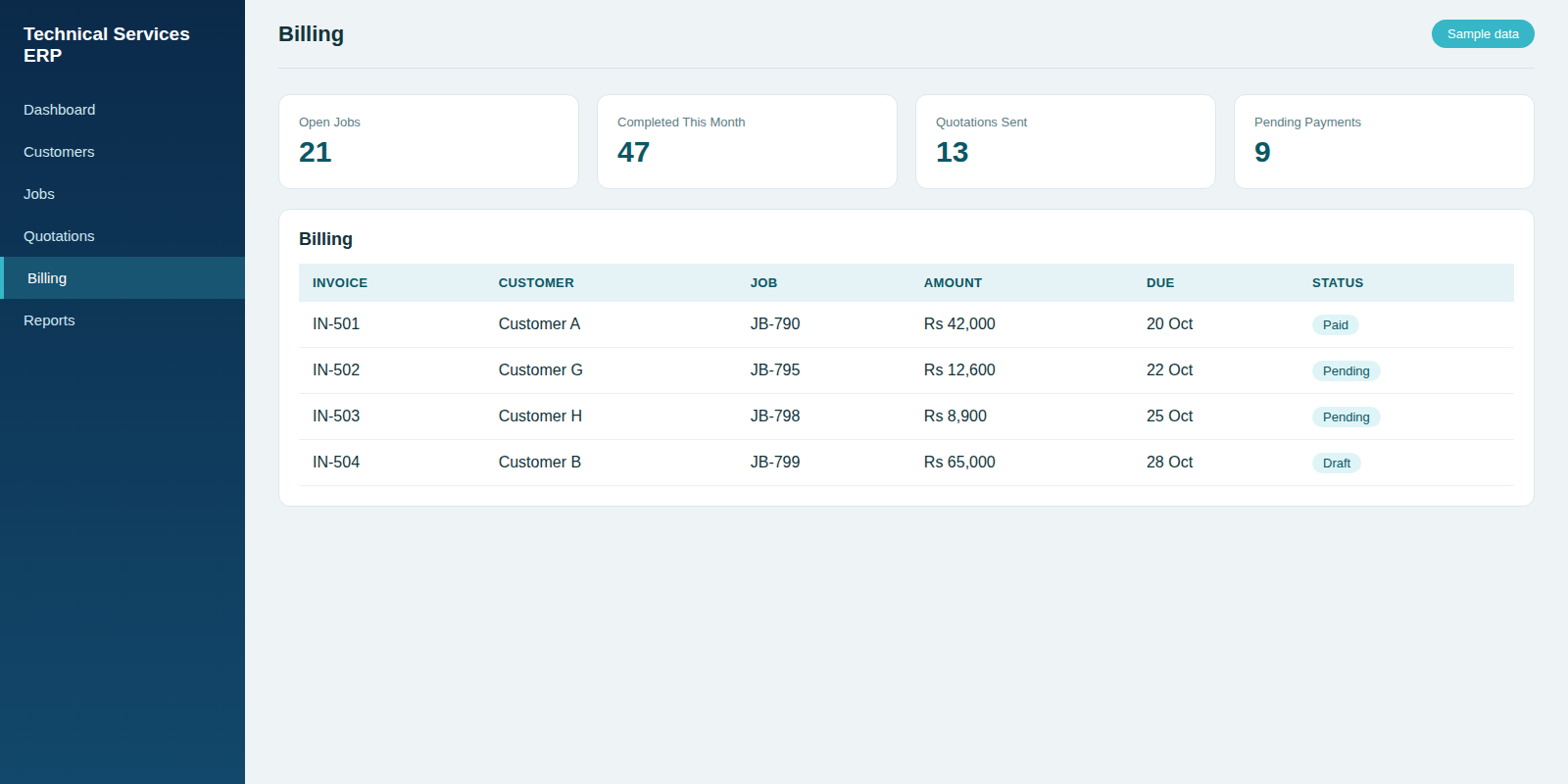Select Customer B in the table
Viewport: 1568px width, 784px height.
coord(540,463)
